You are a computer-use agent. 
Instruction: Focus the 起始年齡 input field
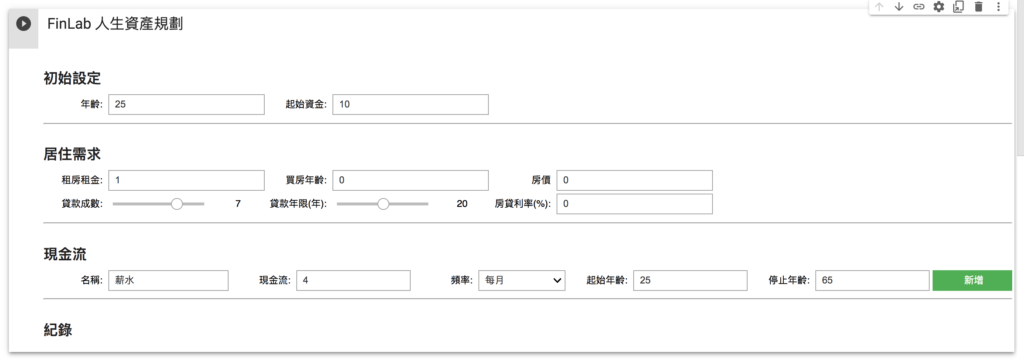pos(690,280)
